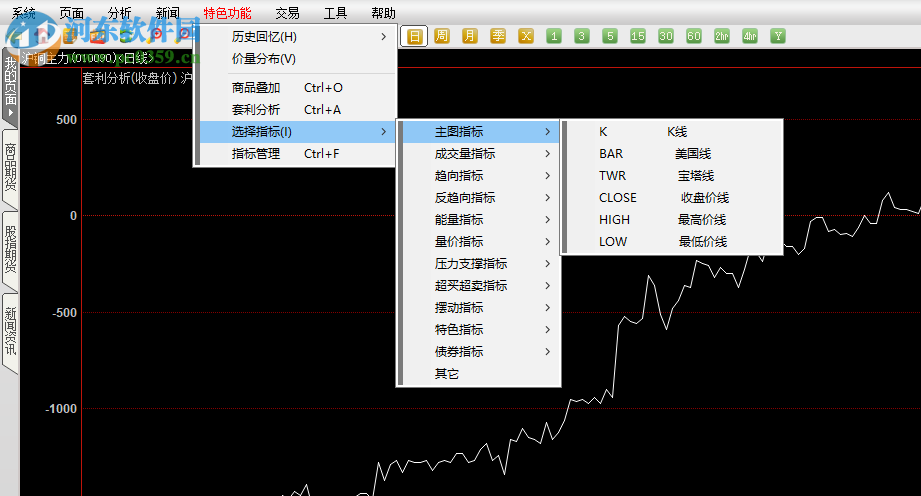Viewport: 921px width, 496px height.
Task: Open the 工具 menu
Action: (335, 13)
